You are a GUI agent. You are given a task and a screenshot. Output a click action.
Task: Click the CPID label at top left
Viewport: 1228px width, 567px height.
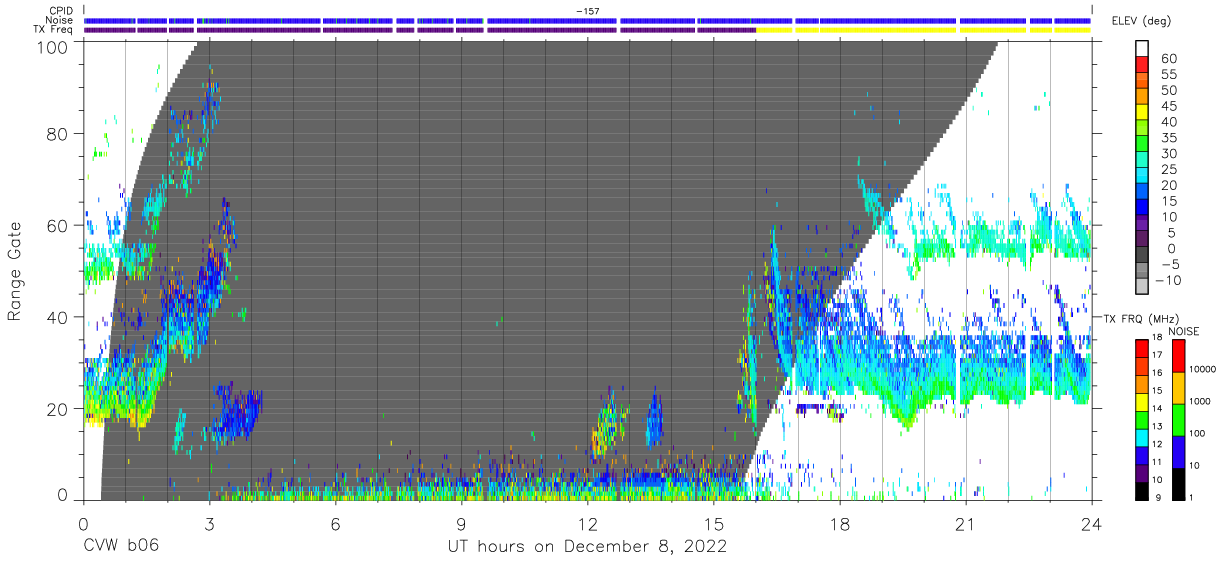point(60,10)
